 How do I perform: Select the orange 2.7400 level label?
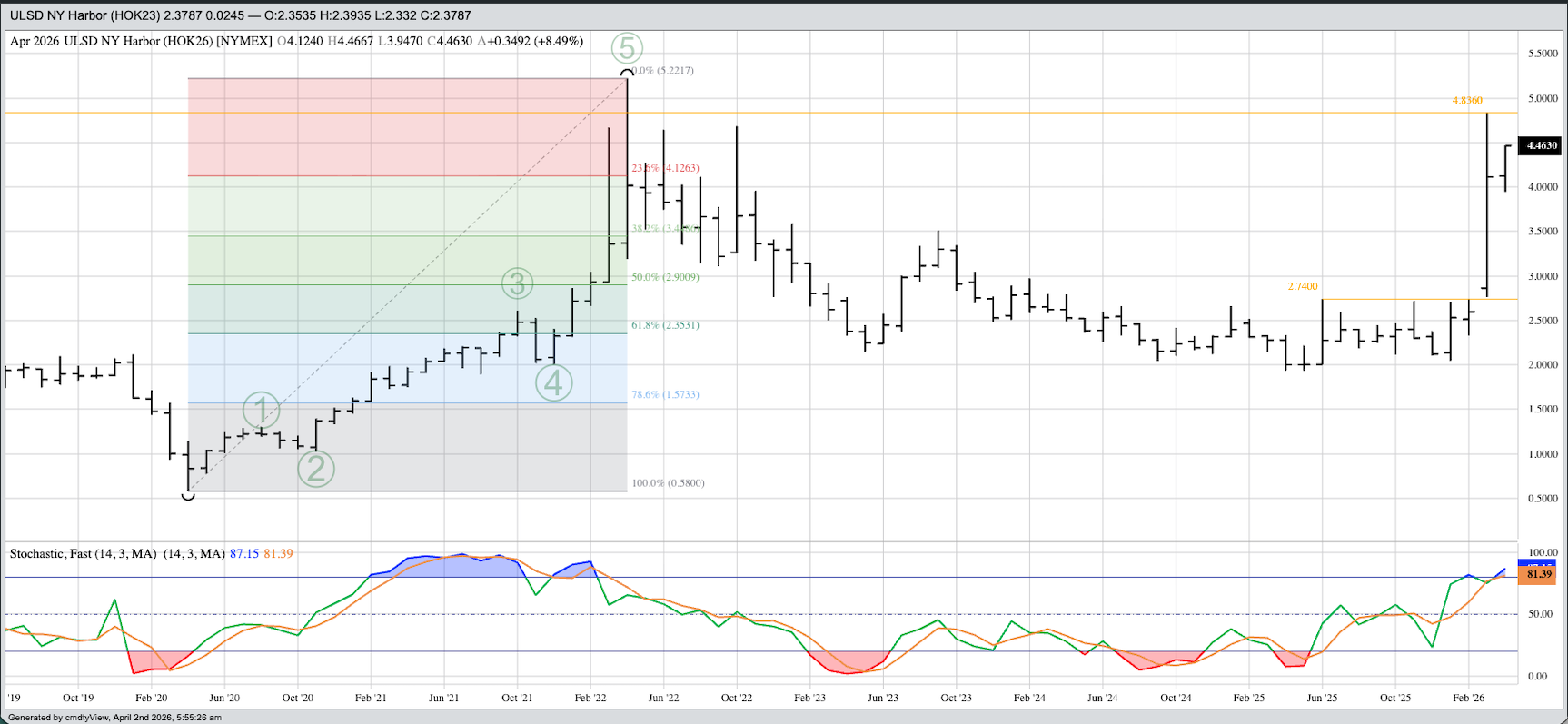click(x=1302, y=286)
